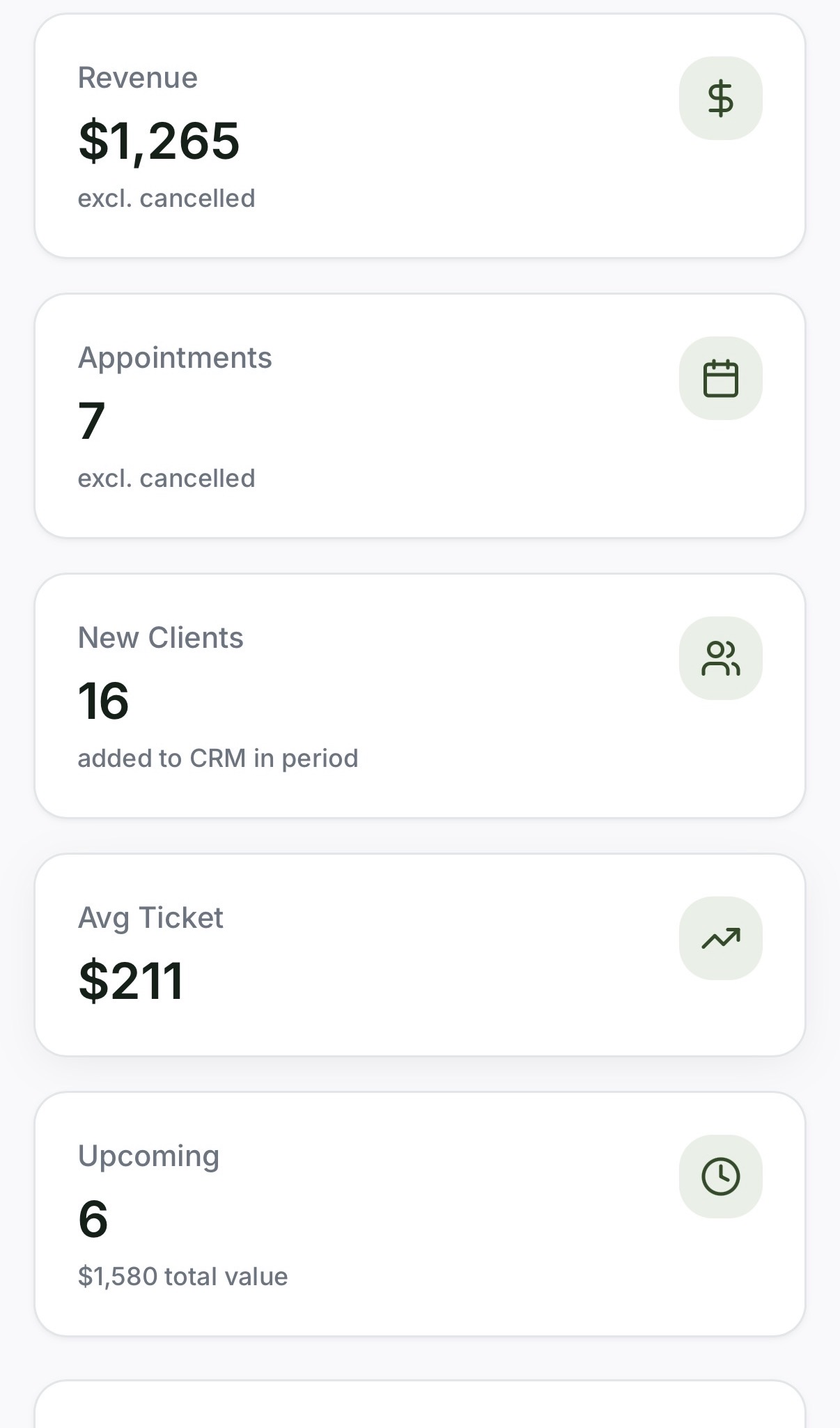The height and width of the screenshot is (1428, 840).
Task: Open the Avg Ticket card label
Action: tap(150, 917)
